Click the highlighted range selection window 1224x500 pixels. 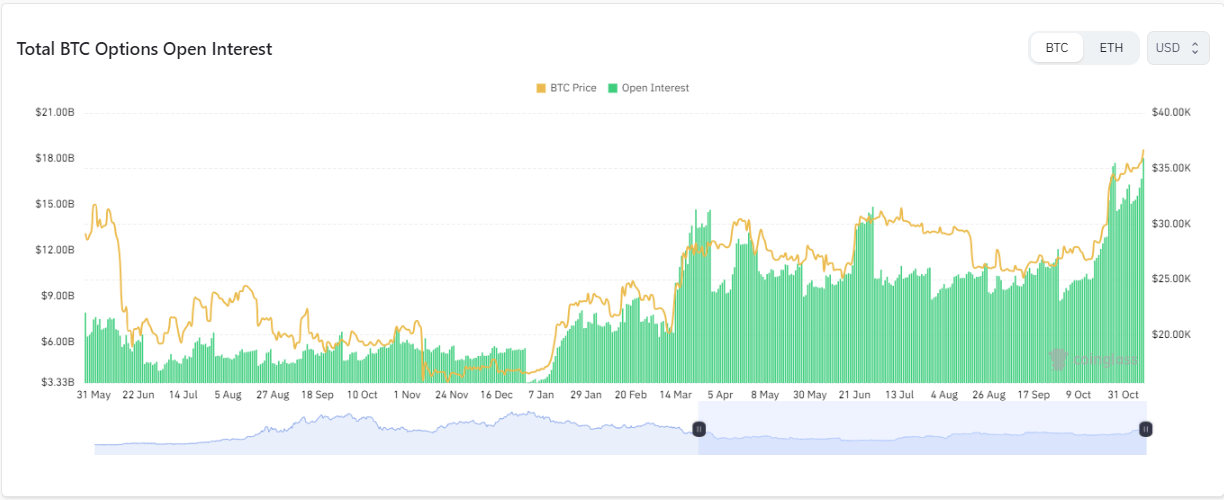920,430
